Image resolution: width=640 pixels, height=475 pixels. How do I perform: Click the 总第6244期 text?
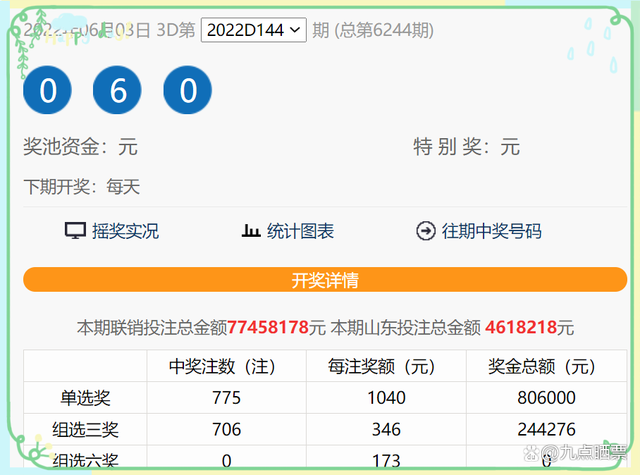pyautogui.click(x=384, y=30)
